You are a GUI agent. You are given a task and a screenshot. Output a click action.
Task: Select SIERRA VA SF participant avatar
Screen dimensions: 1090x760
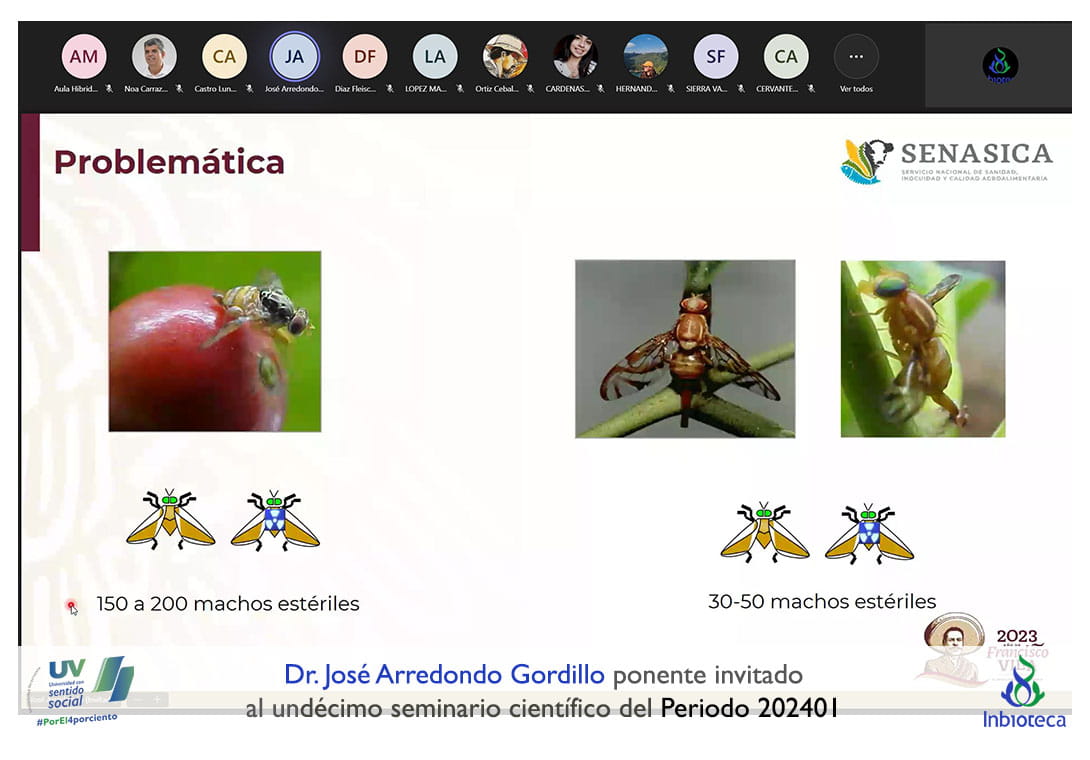(x=716, y=57)
